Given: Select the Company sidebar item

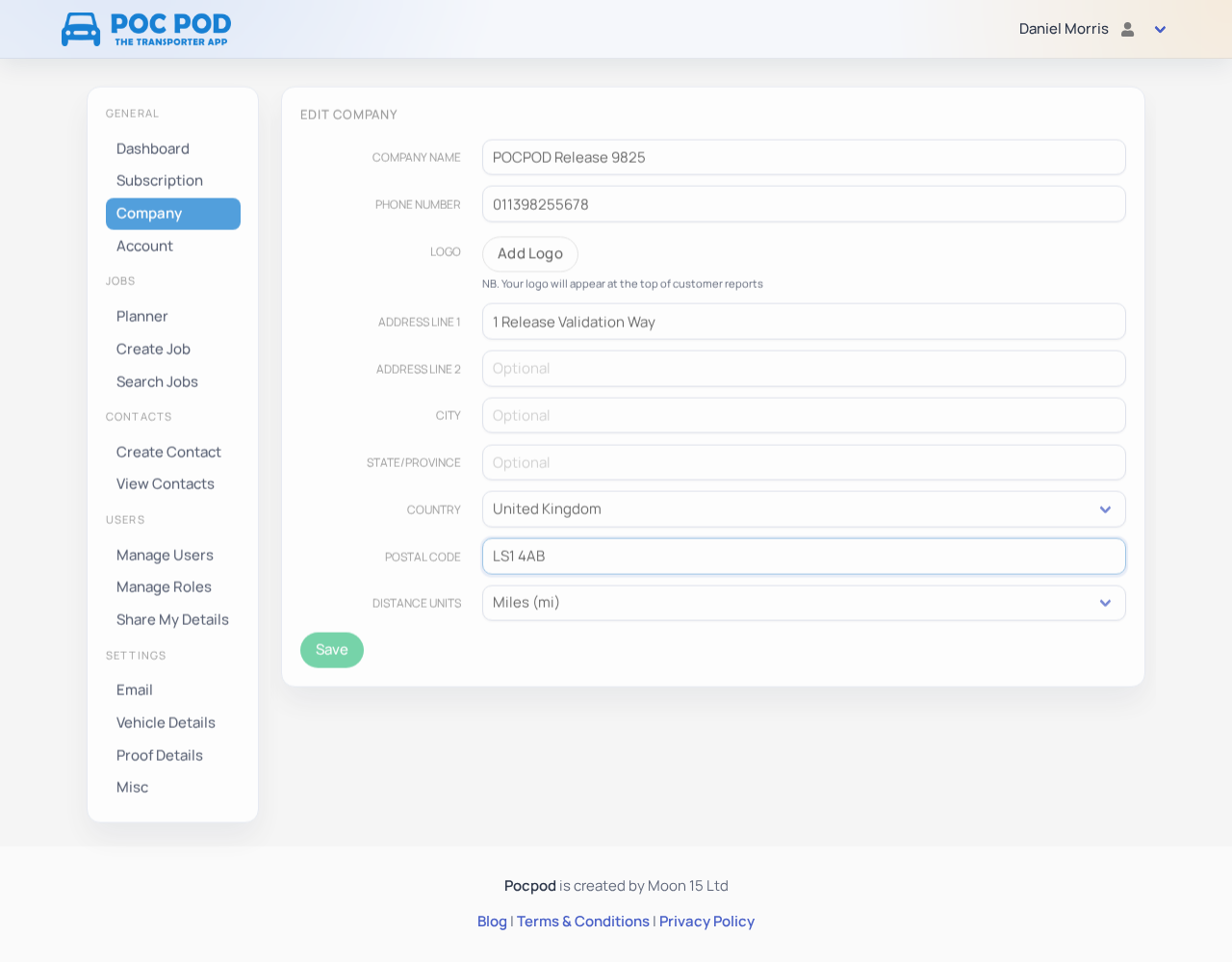Looking at the screenshot, I should (x=173, y=214).
